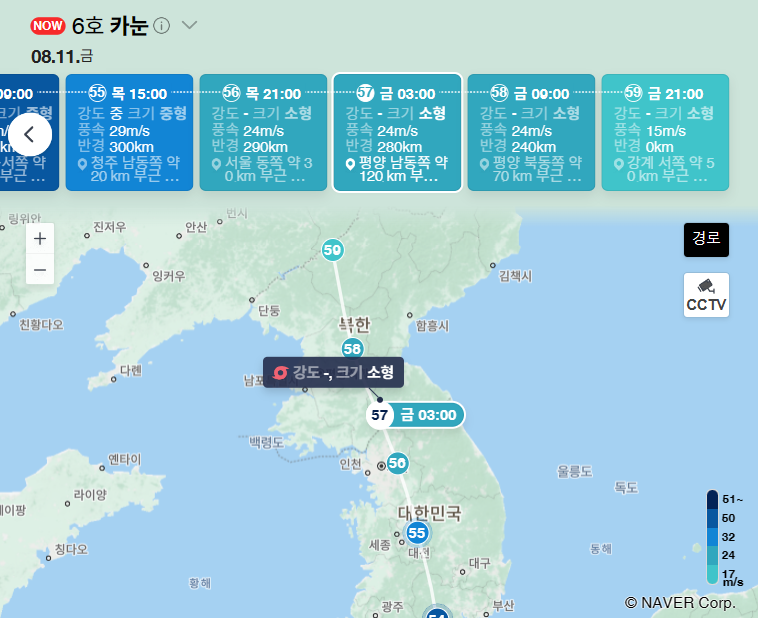
Task: Click track marker 57 금 03:00 on map
Action: [x=416, y=415]
